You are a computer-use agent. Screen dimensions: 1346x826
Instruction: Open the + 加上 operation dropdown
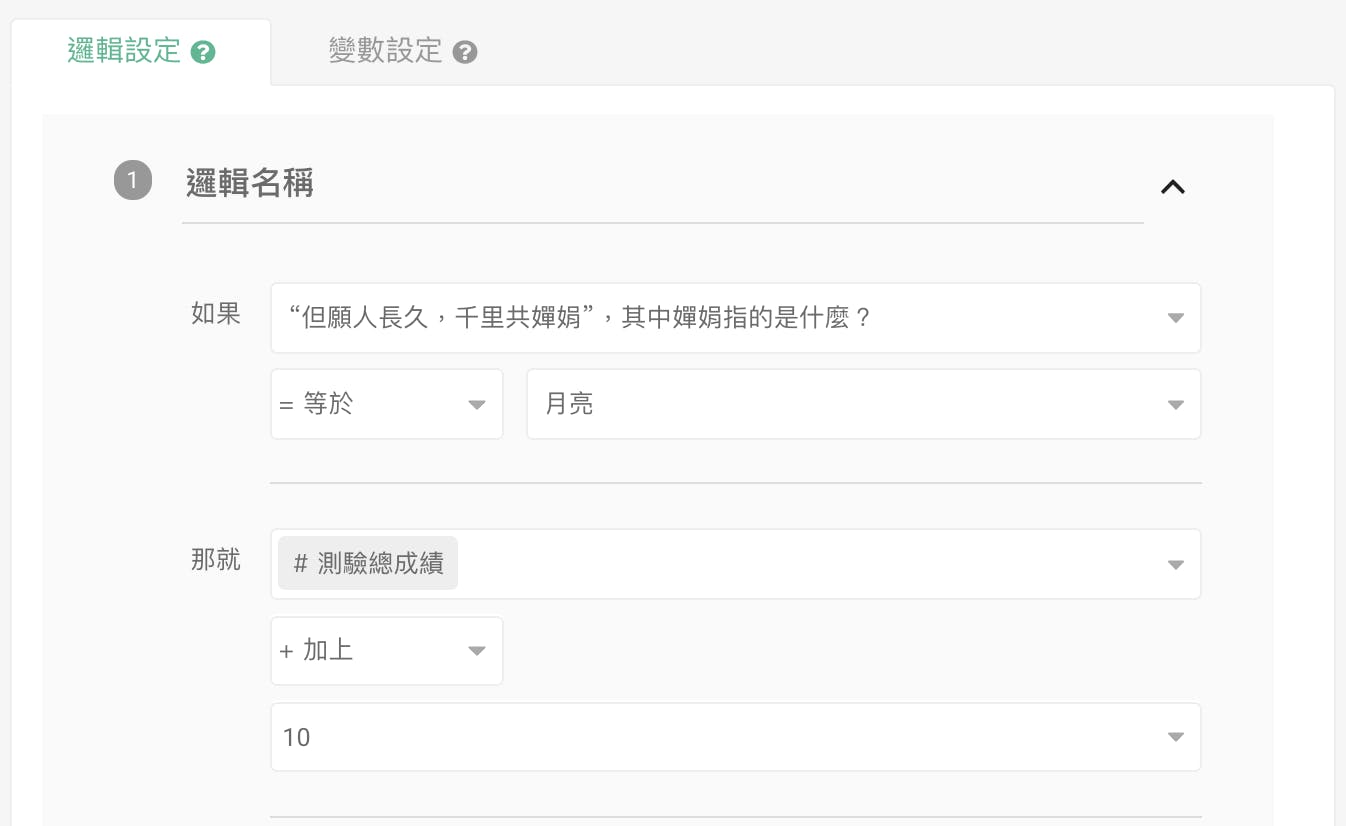point(386,651)
